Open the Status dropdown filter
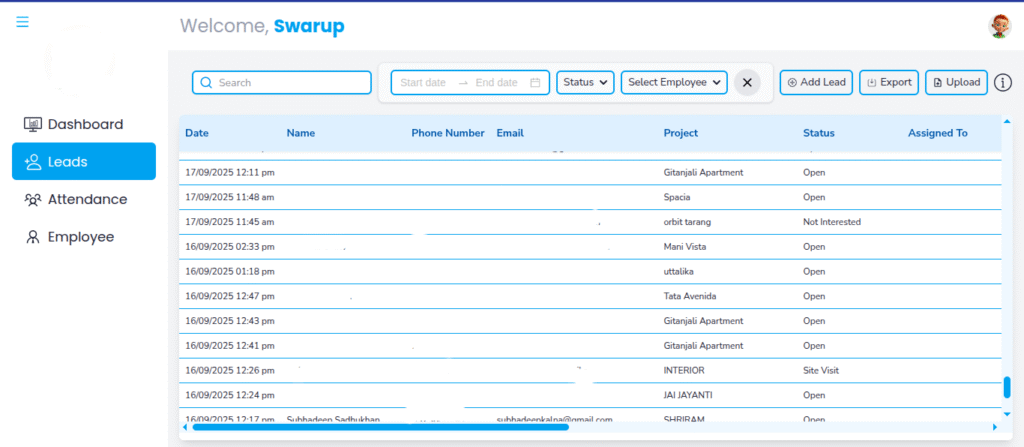The width and height of the screenshot is (1024, 447). point(585,83)
